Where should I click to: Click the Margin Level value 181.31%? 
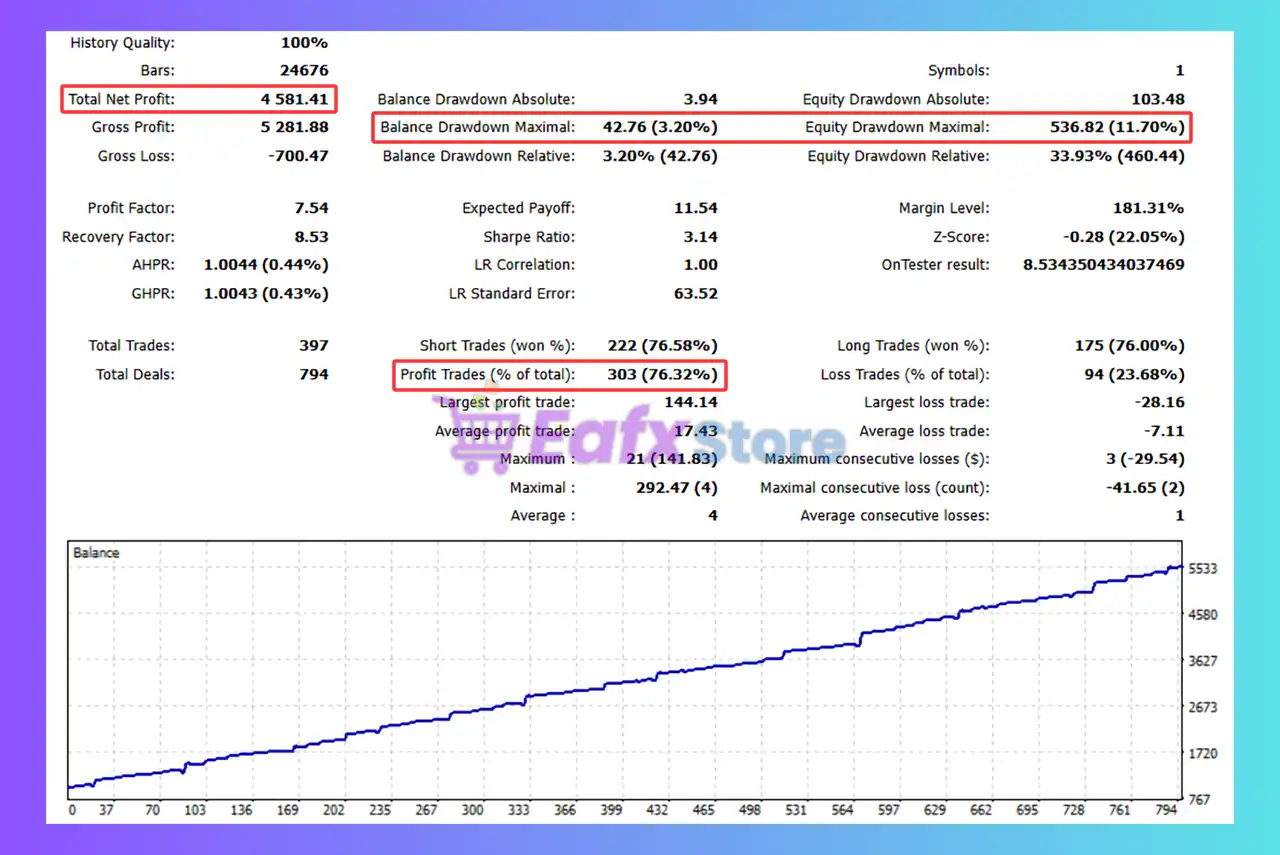click(x=1146, y=208)
